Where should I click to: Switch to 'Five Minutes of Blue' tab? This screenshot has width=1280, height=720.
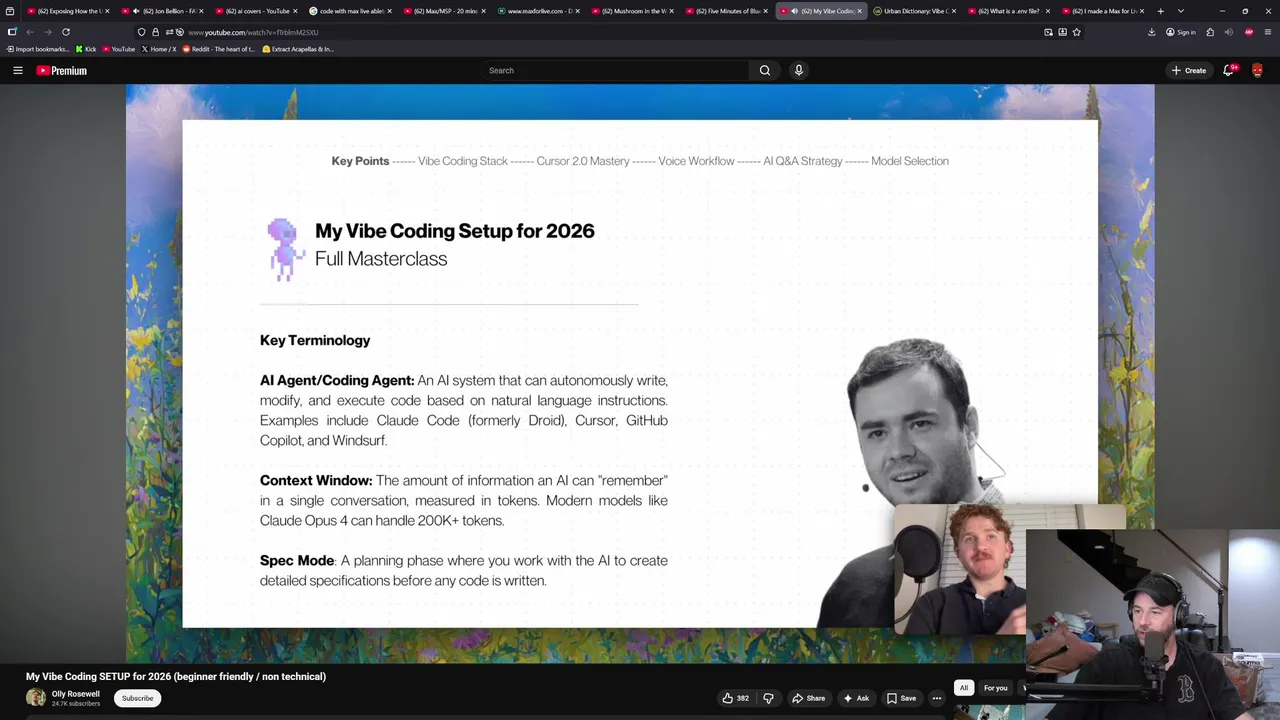(x=725, y=11)
